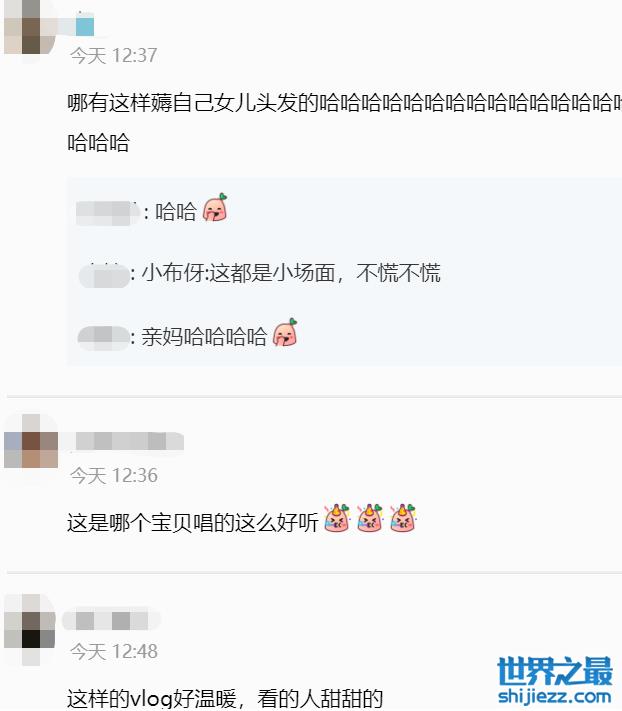Open the username before 小布伢 reply
This screenshot has width=622, height=711.
click(104, 275)
